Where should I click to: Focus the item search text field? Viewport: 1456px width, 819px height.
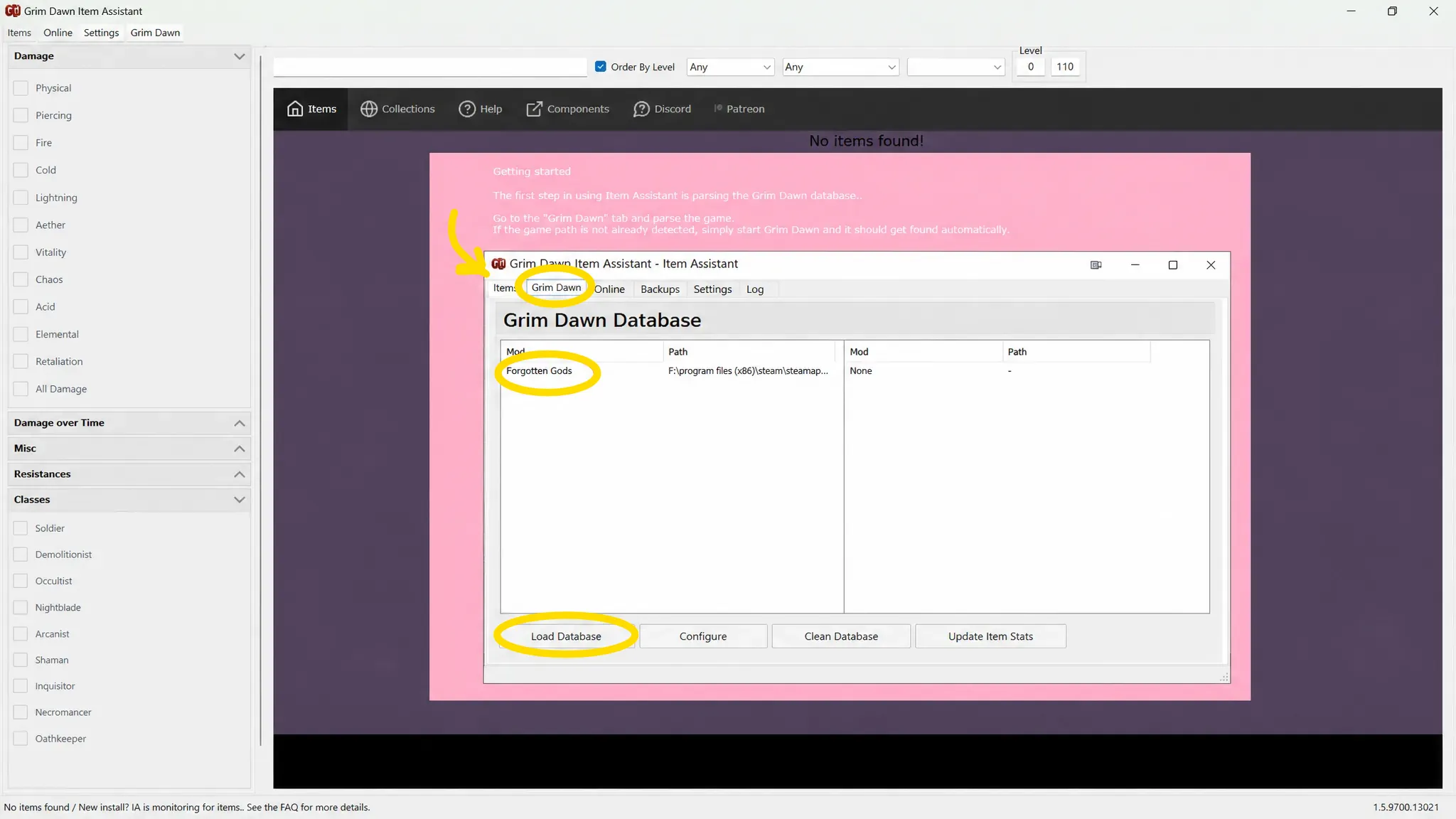point(430,67)
